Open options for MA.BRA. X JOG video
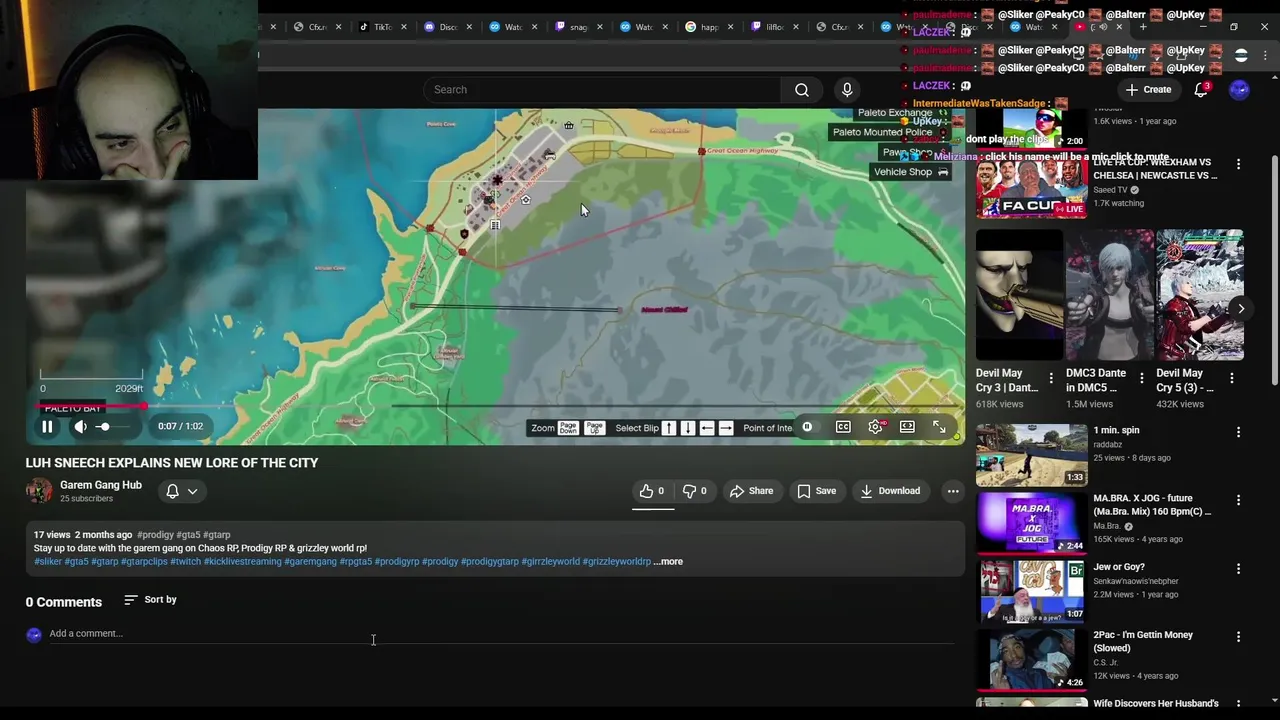Viewport: 1280px width, 720px height. click(1238, 500)
